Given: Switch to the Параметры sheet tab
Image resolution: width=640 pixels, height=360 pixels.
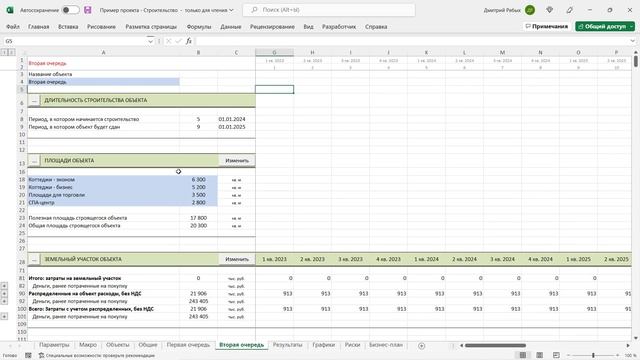Looking at the screenshot, I should tap(54, 345).
